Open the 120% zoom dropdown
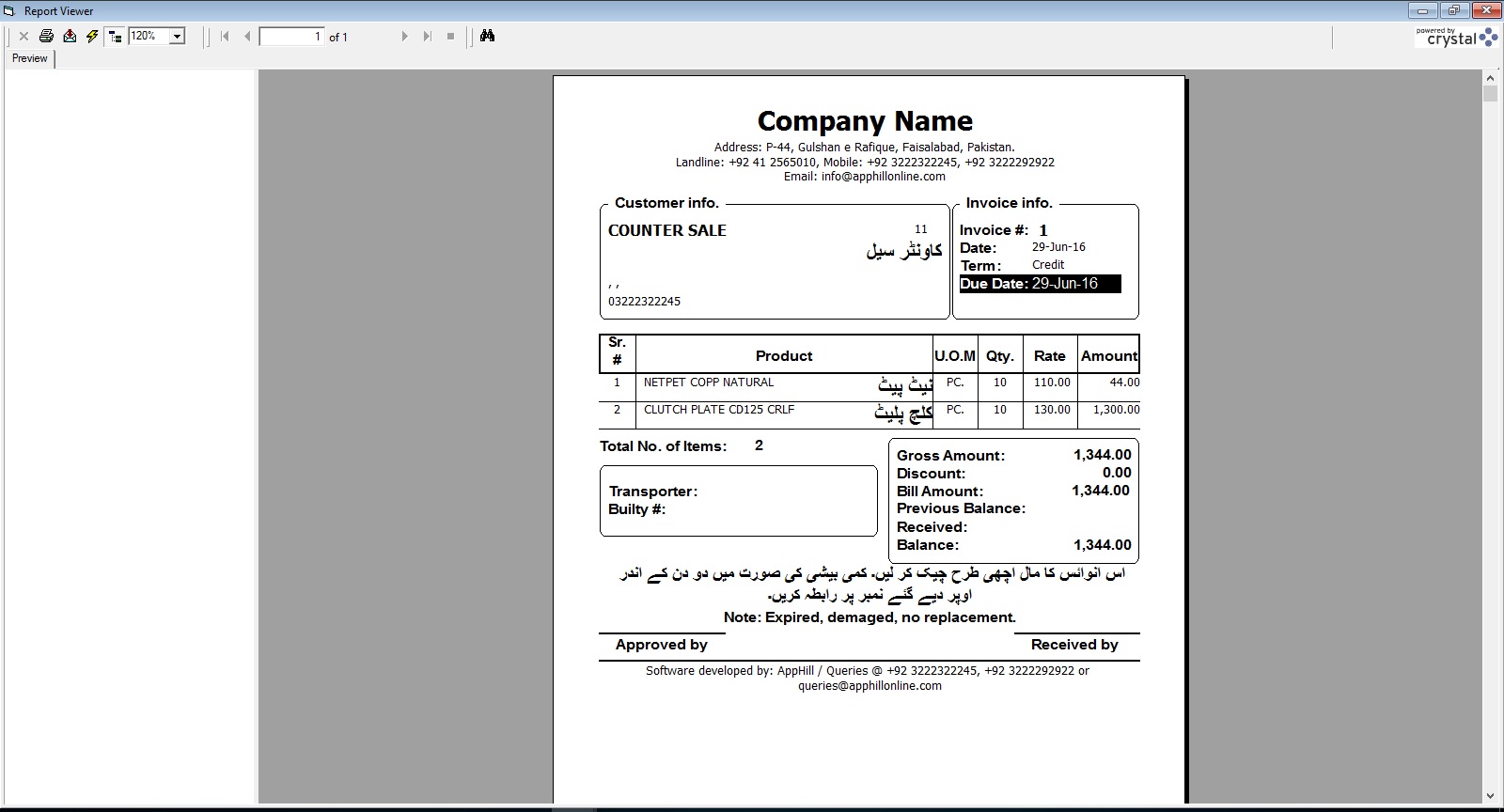This screenshot has width=1504, height=812. tap(177, 37)
